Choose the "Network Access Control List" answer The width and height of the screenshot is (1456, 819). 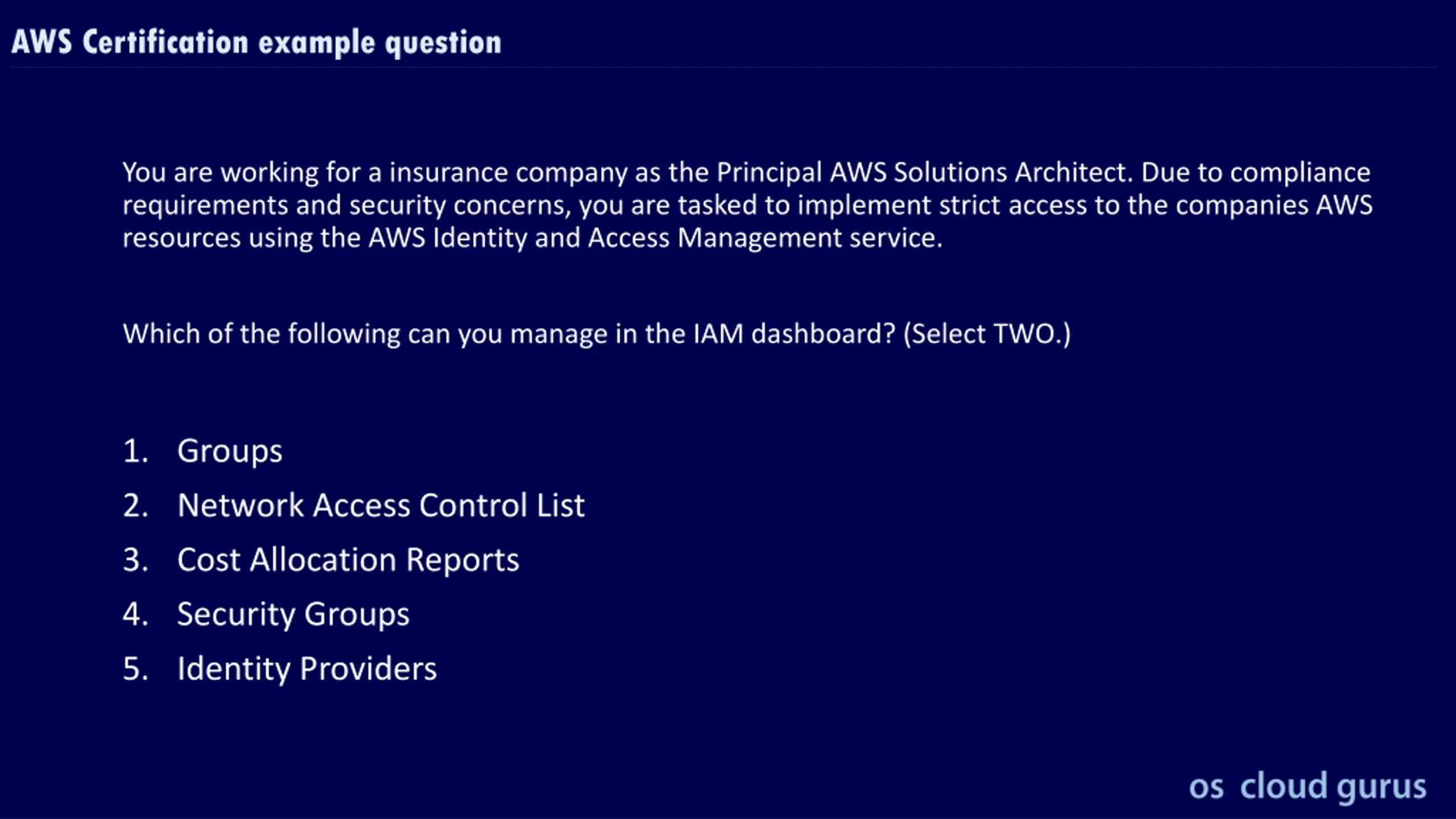pos(381,505)
